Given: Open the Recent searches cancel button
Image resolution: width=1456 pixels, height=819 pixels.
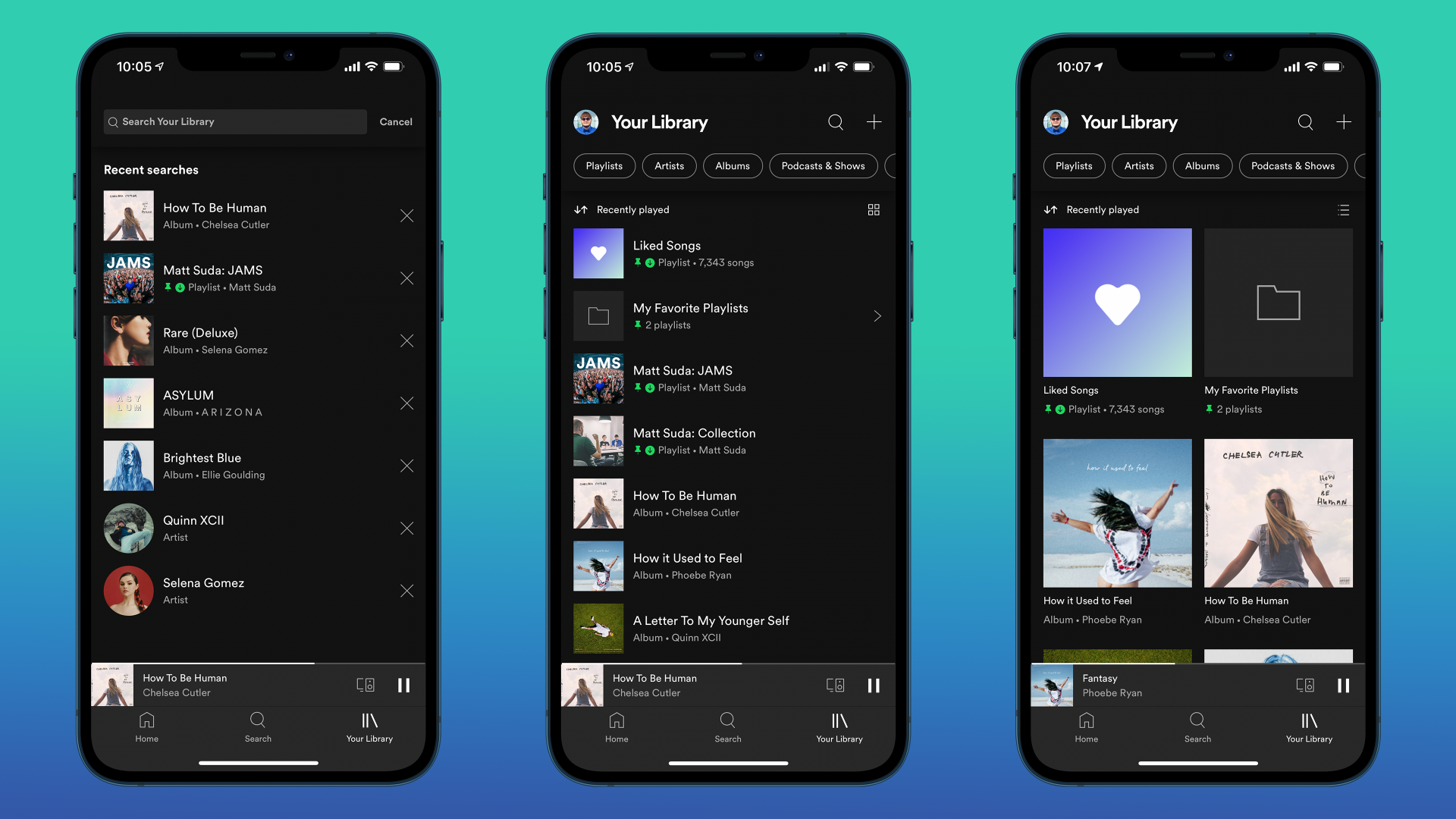Looking at the screenshot, I should pos(395,122).
